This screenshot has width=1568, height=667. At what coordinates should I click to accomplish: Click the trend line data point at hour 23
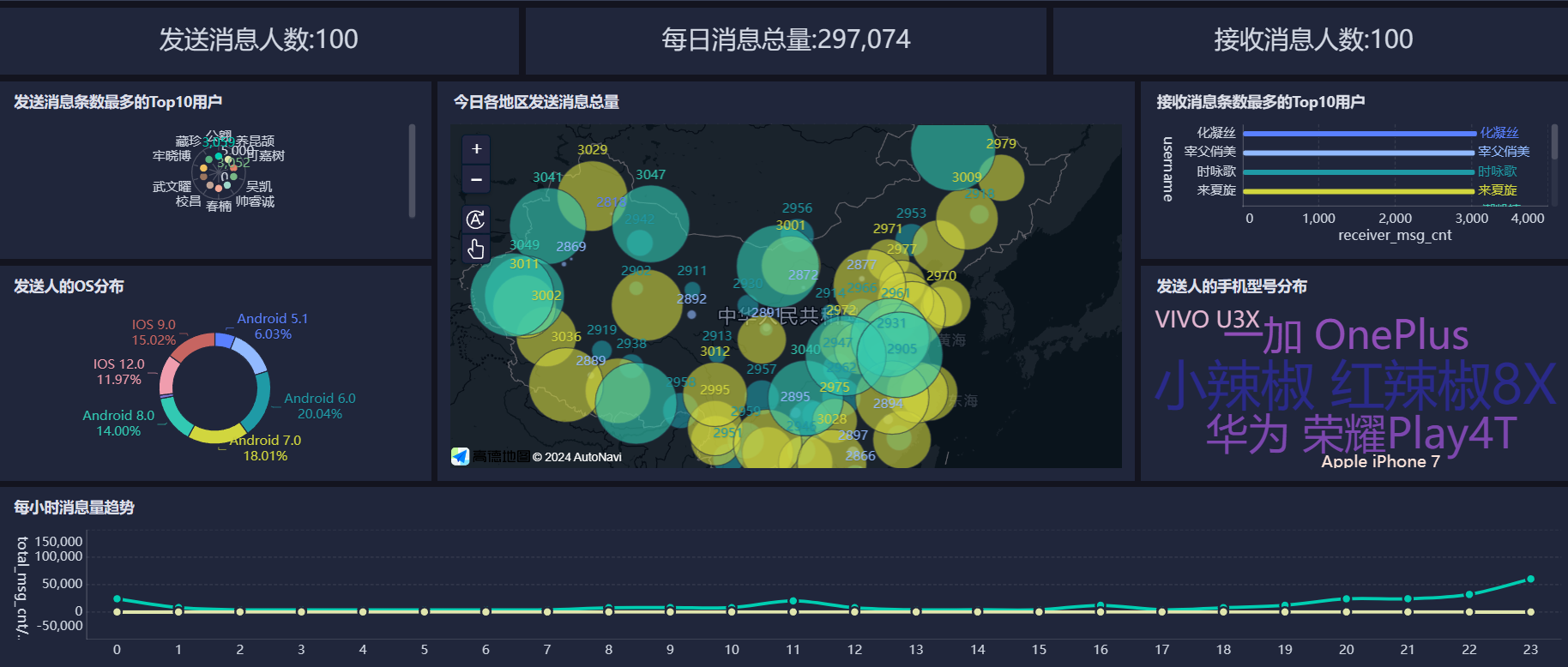[1530, 580]
